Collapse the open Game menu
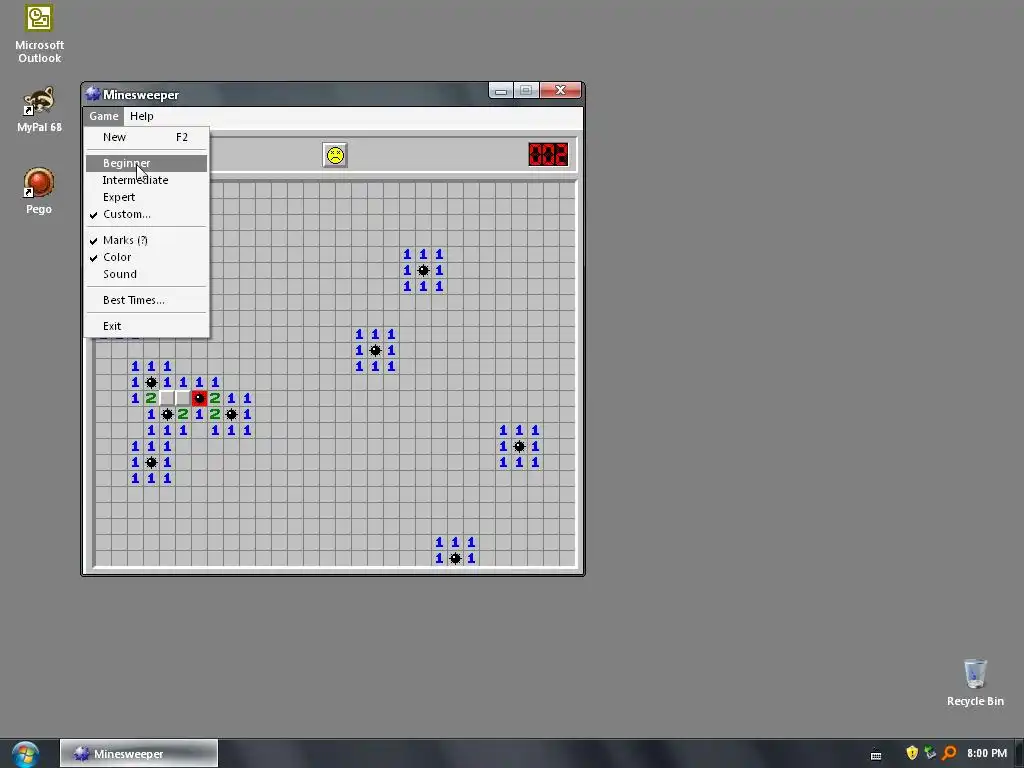The width and height of the screenshot is (1024, 768). tap(104, 116)
